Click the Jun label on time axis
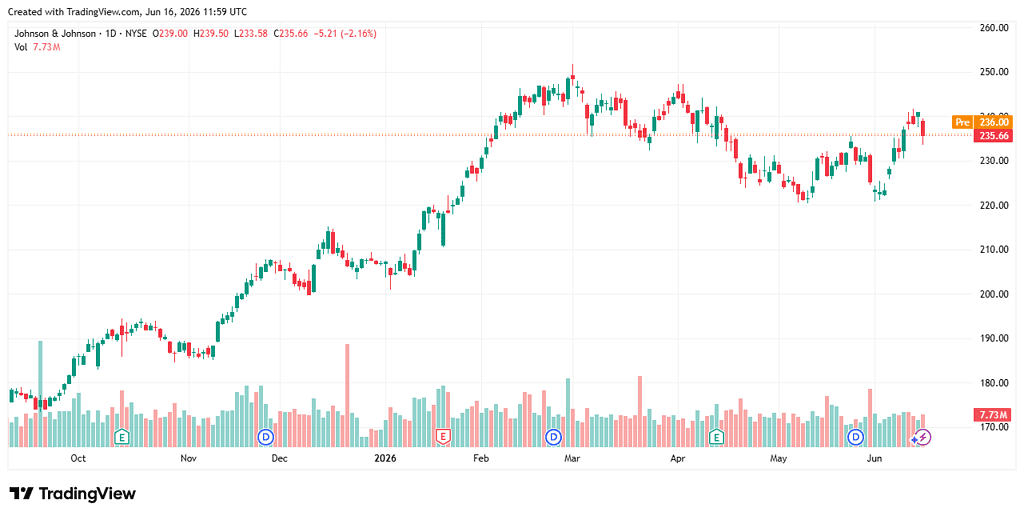 874,459
